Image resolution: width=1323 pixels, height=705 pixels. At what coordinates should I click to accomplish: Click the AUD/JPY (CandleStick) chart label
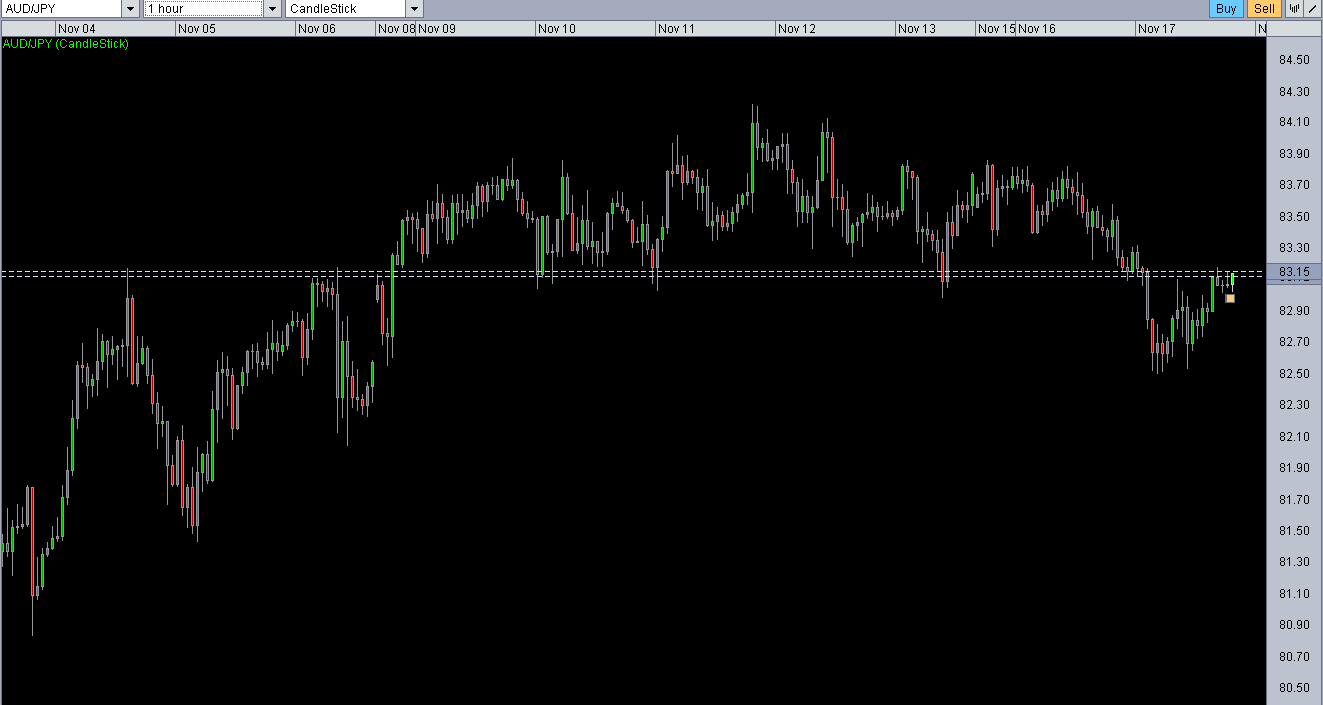pos(66,44)
